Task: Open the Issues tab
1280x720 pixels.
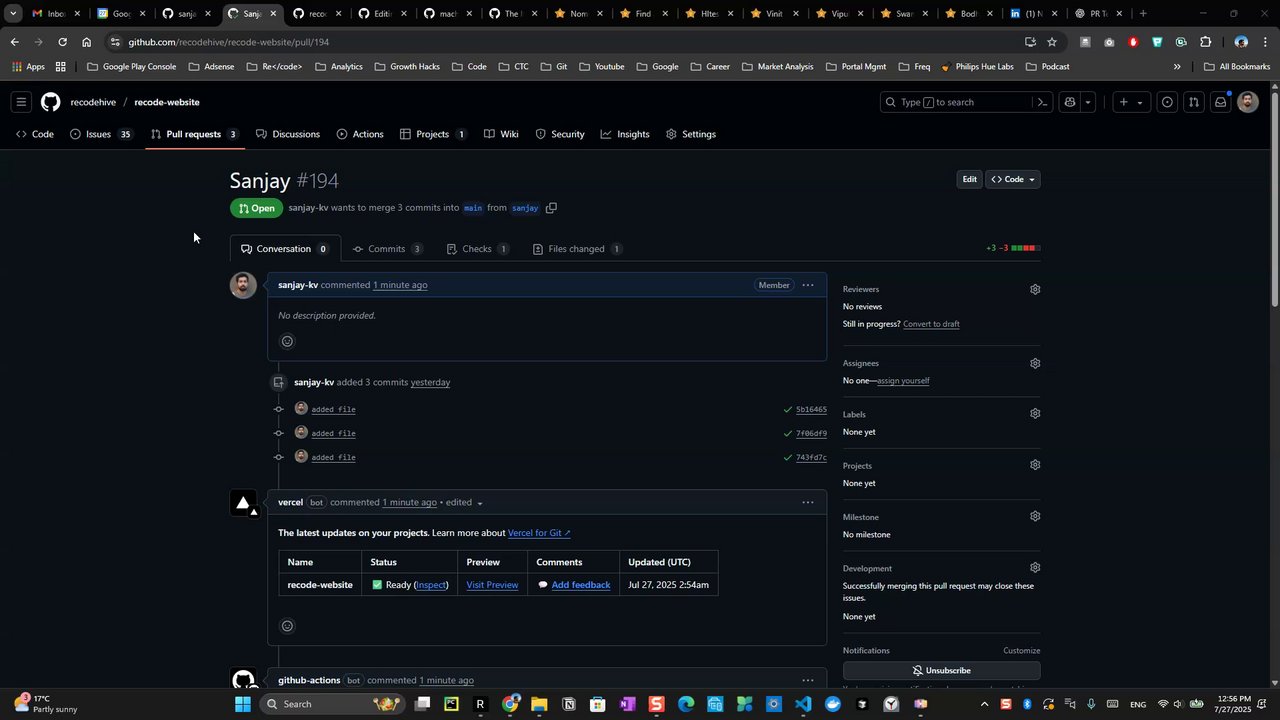Action: (100, 134)
